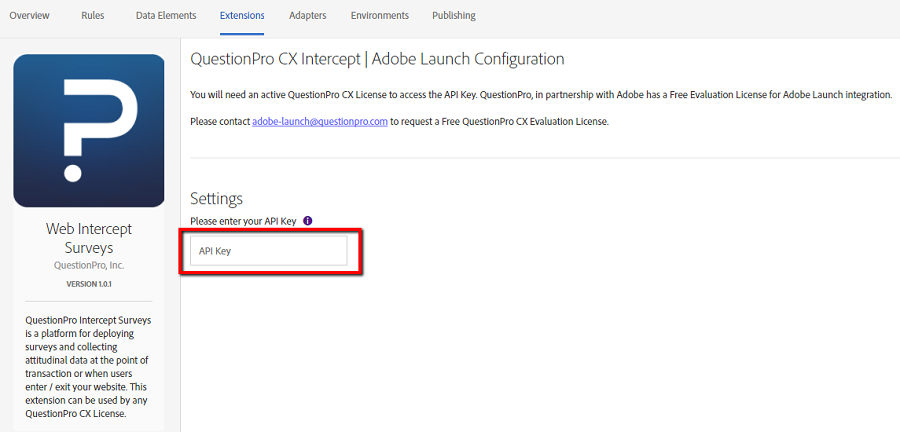Click the purple info icon beside API Key label
Image resolution: width=900 pixels, height=432 pixels.
click(x=307, y=220)
